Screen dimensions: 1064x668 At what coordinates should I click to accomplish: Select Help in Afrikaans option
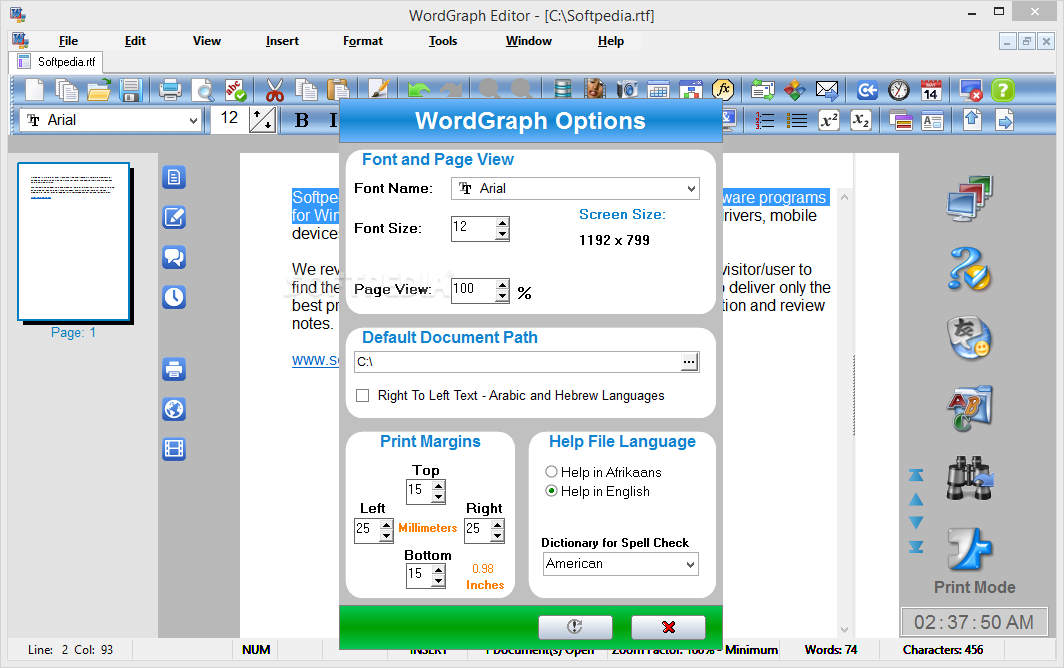[552, 472]
